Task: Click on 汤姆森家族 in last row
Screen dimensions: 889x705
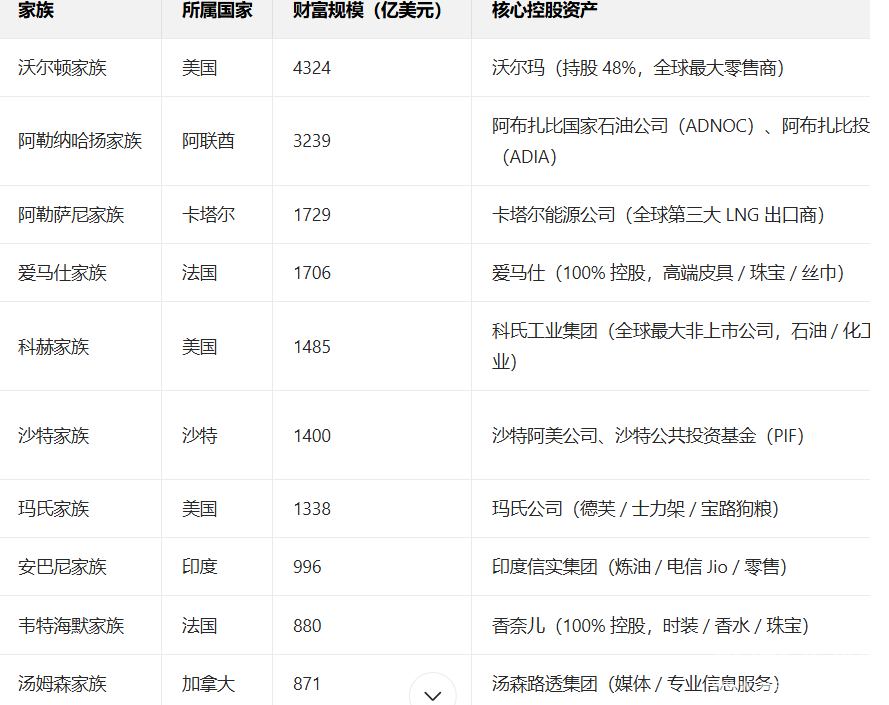Action: tap(62, 684)
